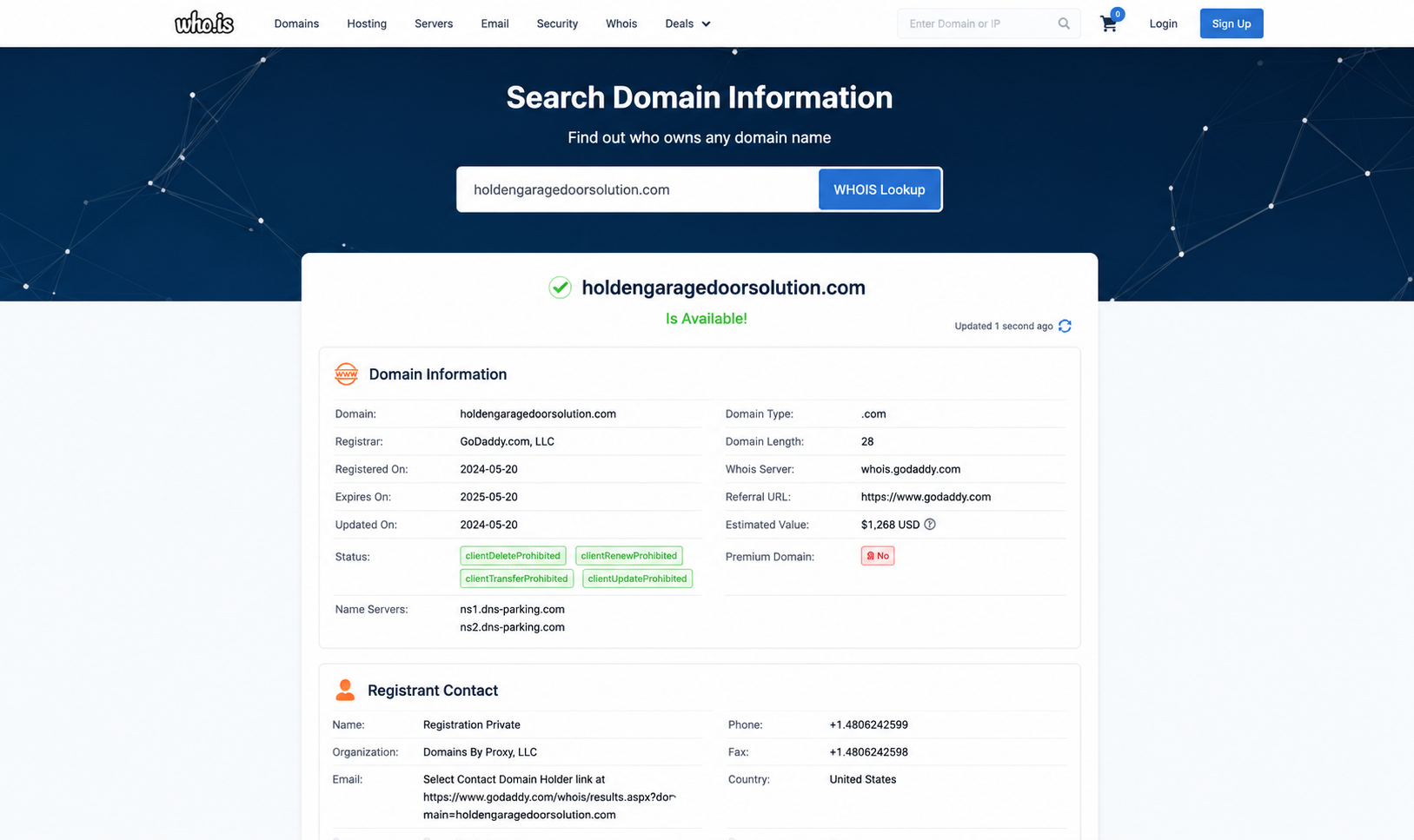
Task: Click the Login link
Action: (1163, 23)
